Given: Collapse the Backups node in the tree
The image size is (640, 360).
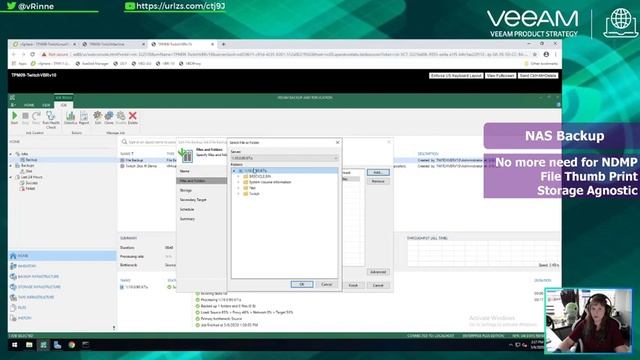Looking at the screenshot, I should click(11, 166).
